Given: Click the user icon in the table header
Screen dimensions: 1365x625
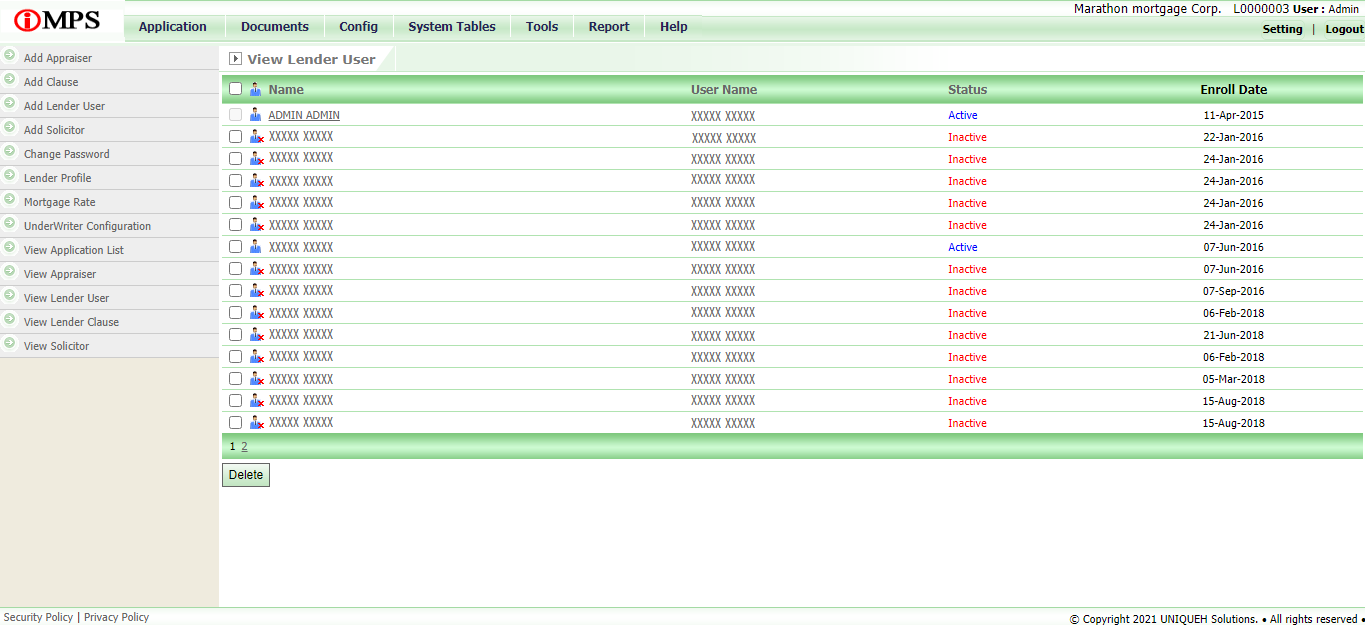Looking at the screenshot, I should pyautogui.click(x=255, y=89).
